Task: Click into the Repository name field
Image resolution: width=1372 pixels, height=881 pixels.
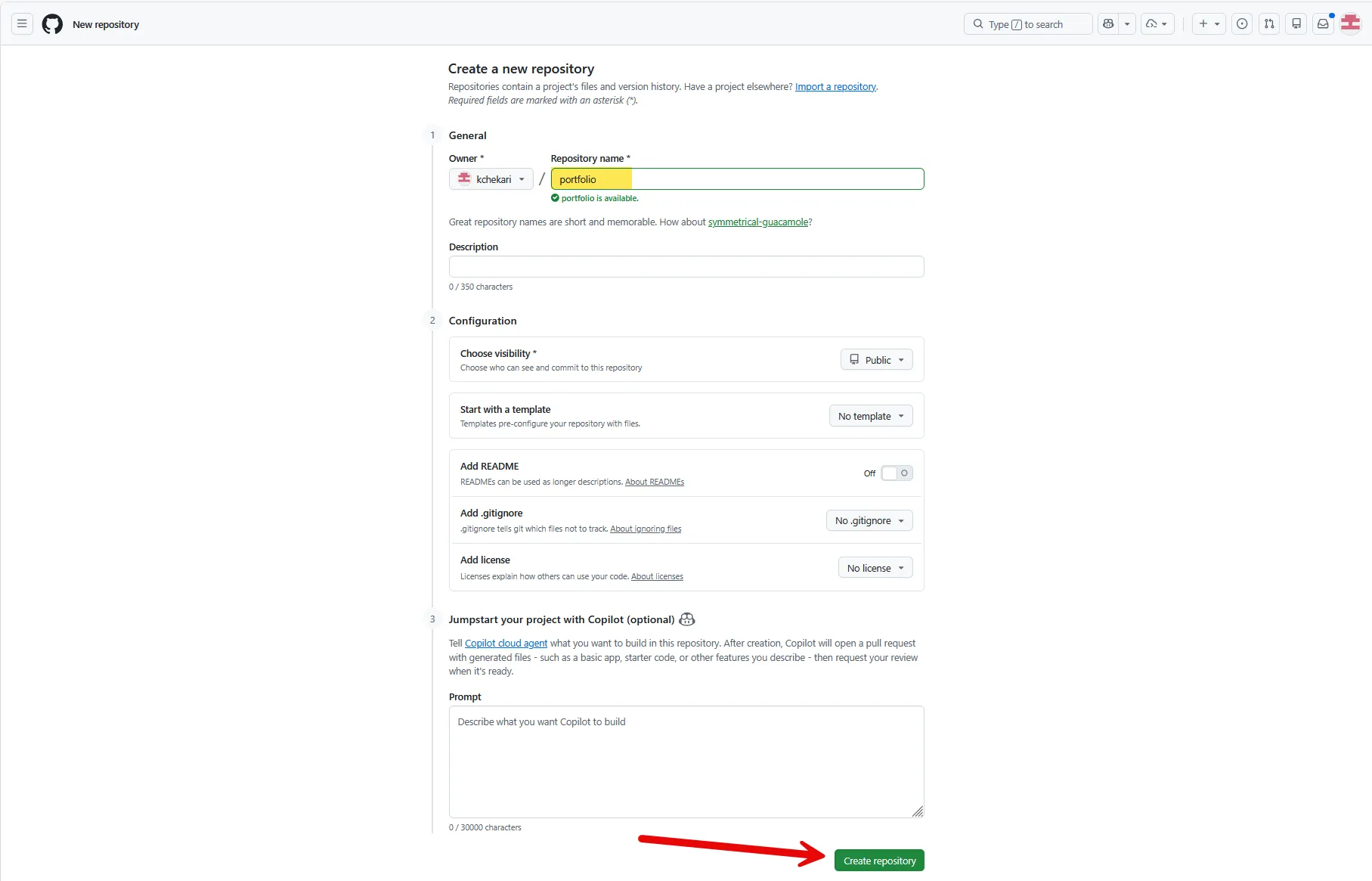Action: pyautogui.click(x=737, y=179)
